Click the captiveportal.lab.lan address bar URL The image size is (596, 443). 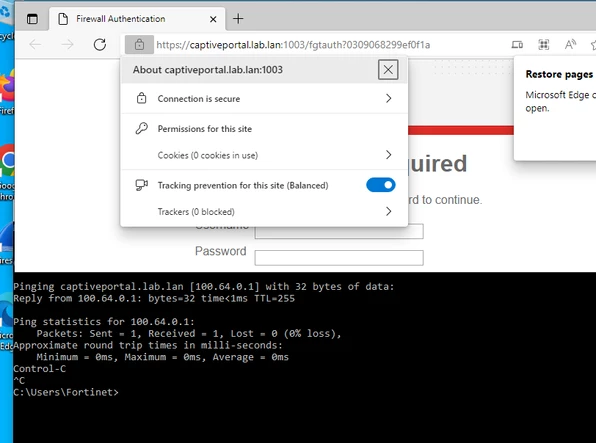pos(293,45)
